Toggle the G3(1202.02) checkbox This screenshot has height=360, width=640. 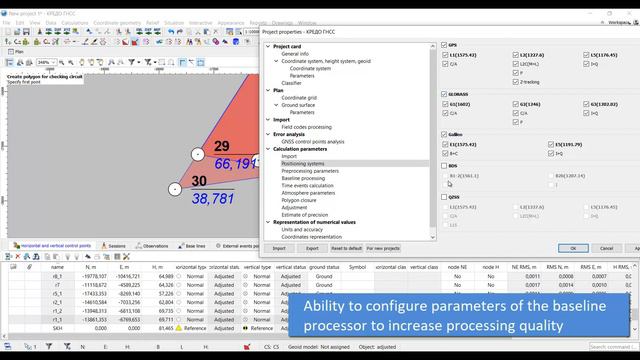(x=587, y=104)
